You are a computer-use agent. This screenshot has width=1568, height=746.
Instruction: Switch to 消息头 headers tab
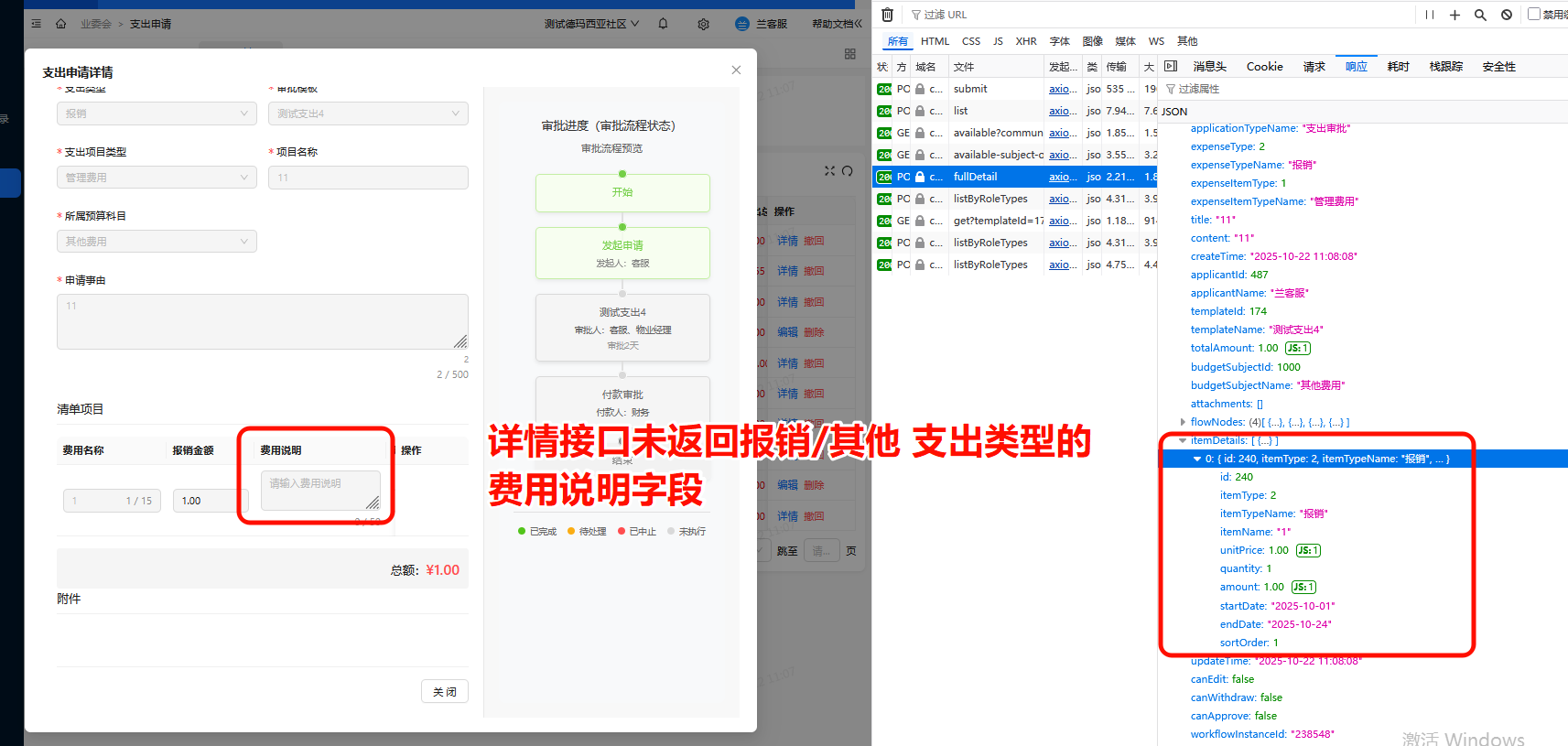(x=1209, y=67)
